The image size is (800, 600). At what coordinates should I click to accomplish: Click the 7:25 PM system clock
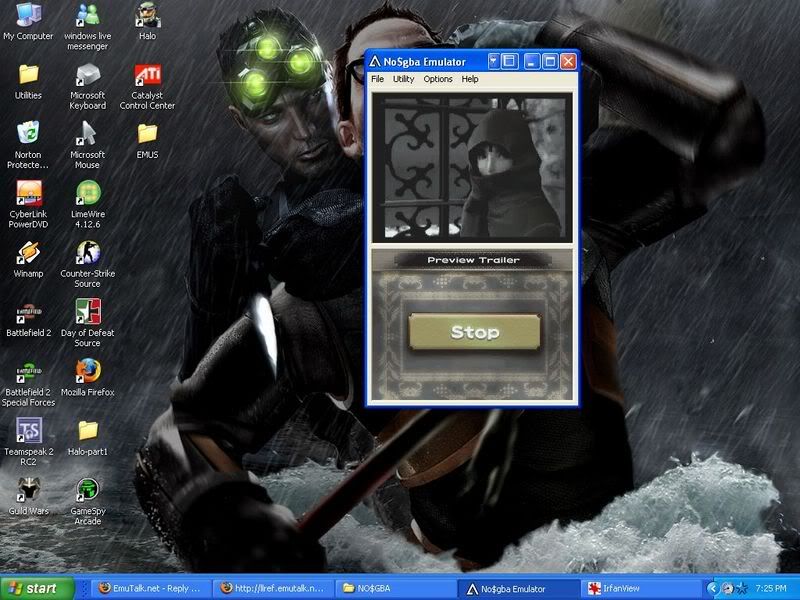coord(771,589)
